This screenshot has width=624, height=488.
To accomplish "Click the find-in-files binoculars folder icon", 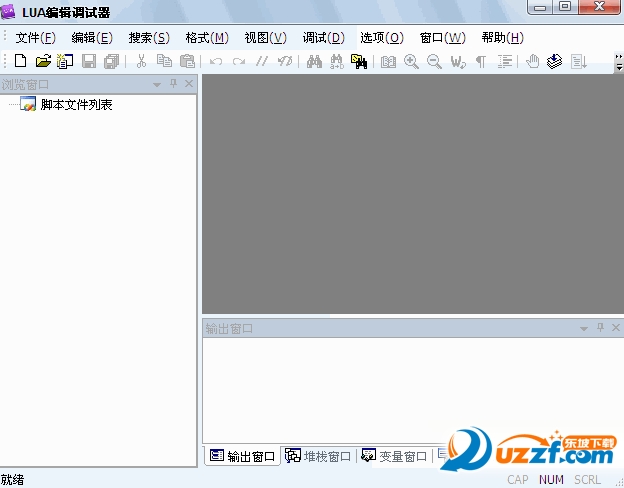I will [x=359, y=61].
